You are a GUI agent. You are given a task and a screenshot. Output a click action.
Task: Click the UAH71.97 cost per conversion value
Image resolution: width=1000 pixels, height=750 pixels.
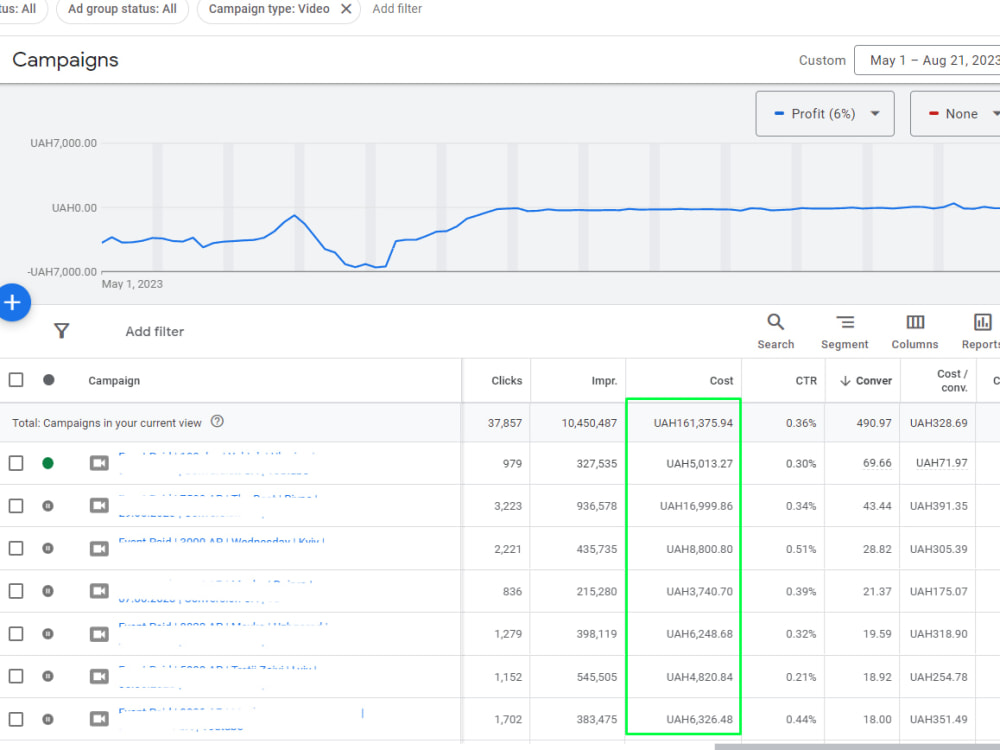coord(941,463)
